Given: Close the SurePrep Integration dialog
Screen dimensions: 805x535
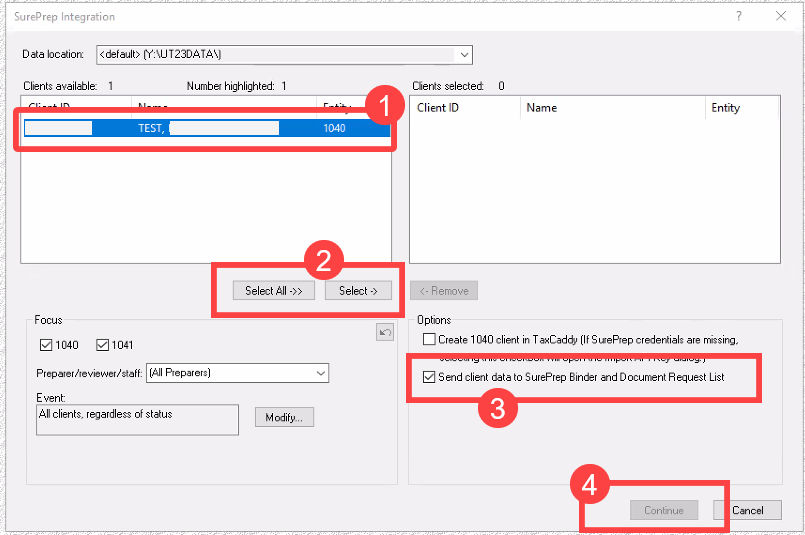Looking at the screenshot, I should pos(781,16).
